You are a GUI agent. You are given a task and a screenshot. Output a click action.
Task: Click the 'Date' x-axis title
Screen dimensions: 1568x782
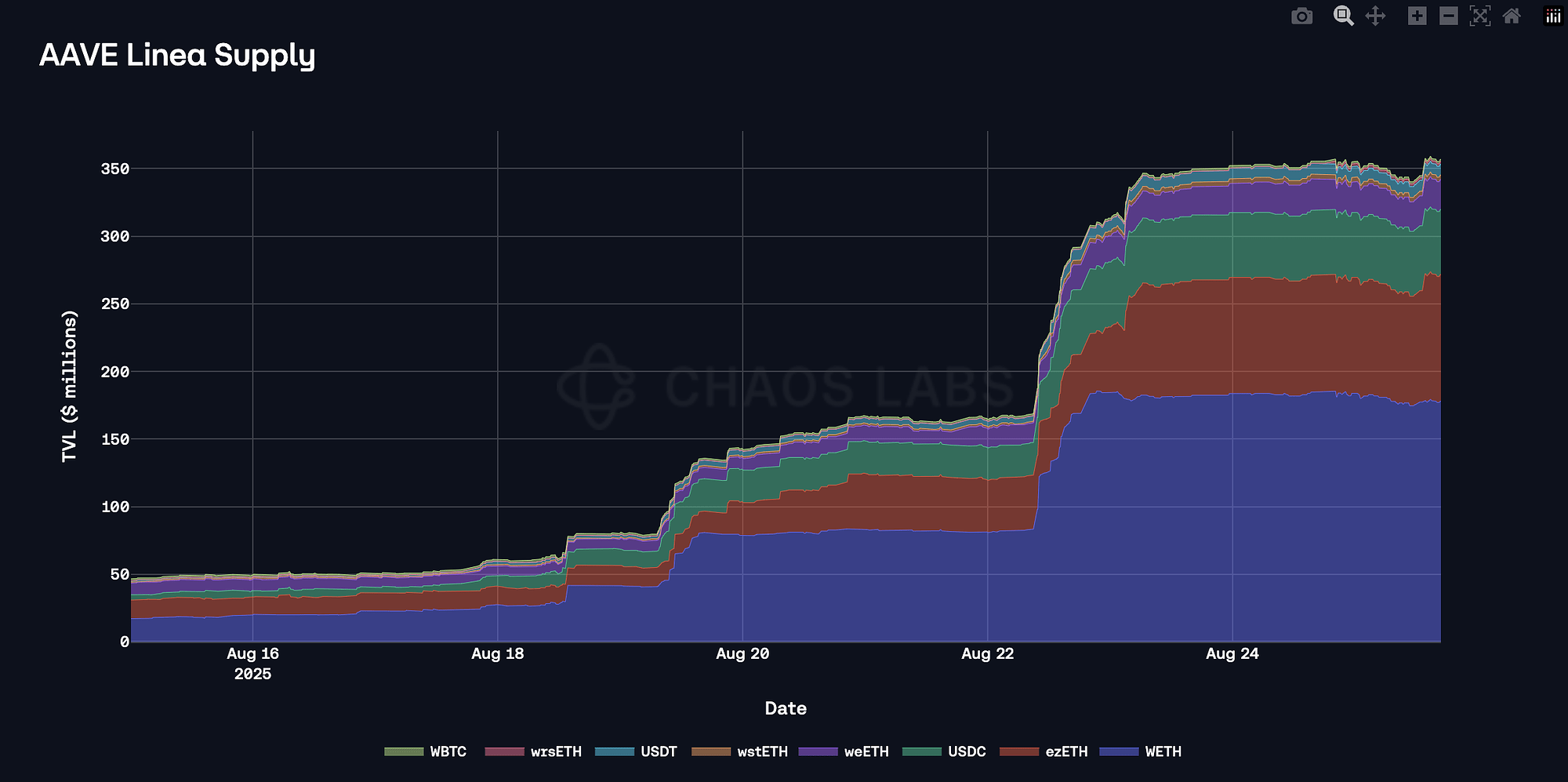point(786,708)
